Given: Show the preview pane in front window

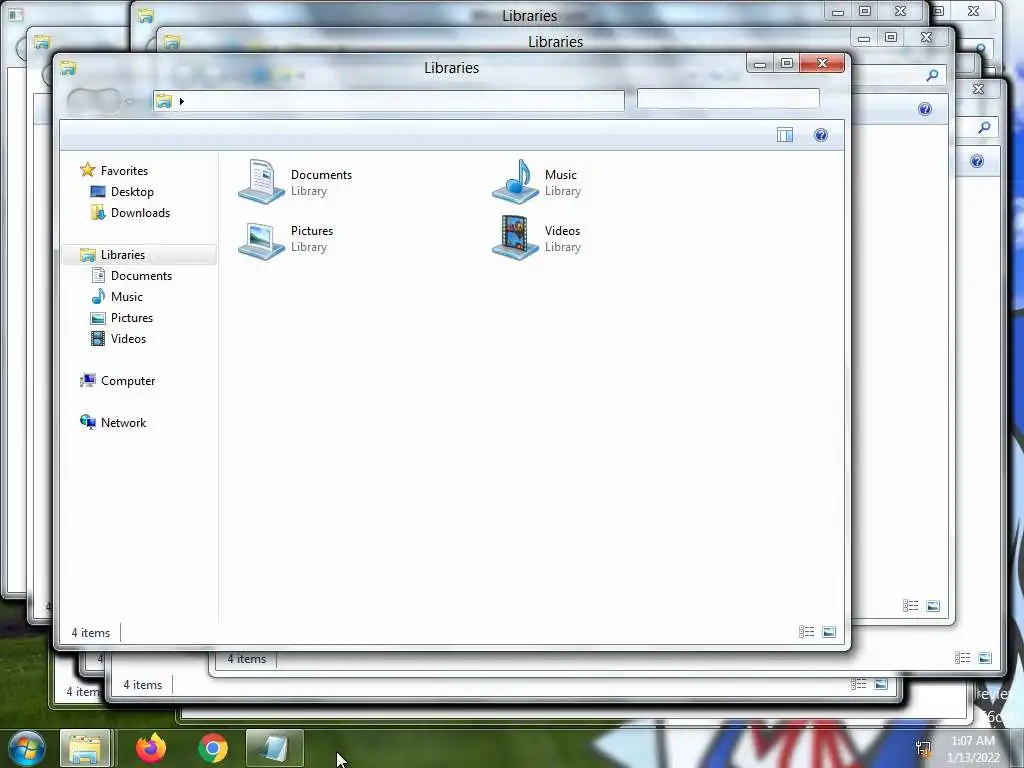Looking at the screenshot, I should point(785,135).
